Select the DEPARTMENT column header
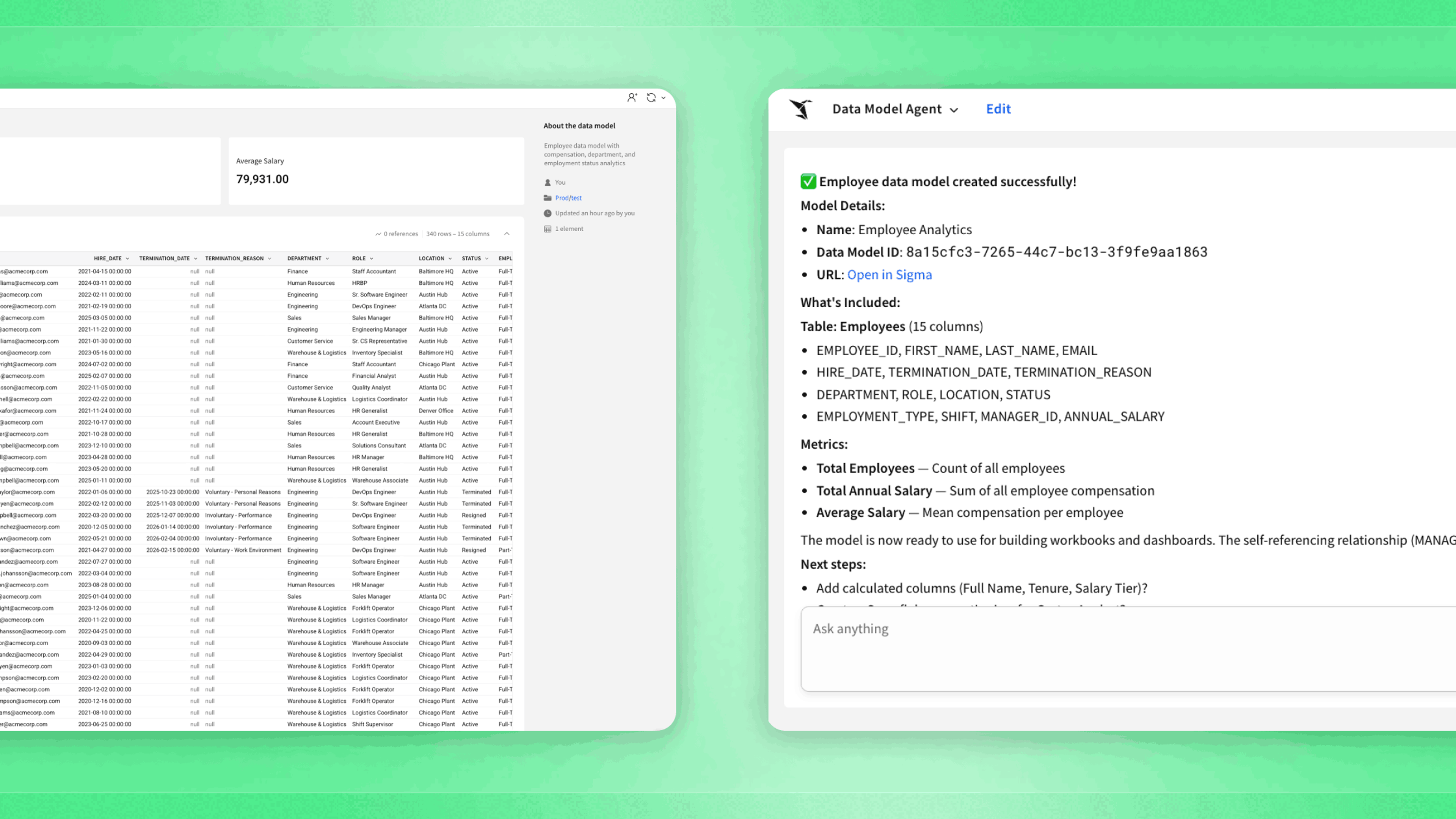The height and width of the screenshot is (819, 1456). click(304, 259)
